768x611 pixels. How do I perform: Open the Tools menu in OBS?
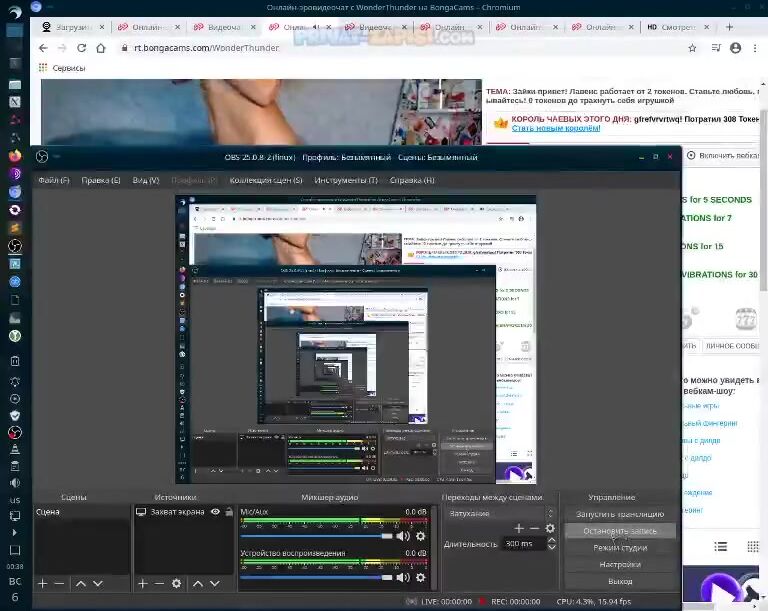pyautogui.click(x=345, y=180)
